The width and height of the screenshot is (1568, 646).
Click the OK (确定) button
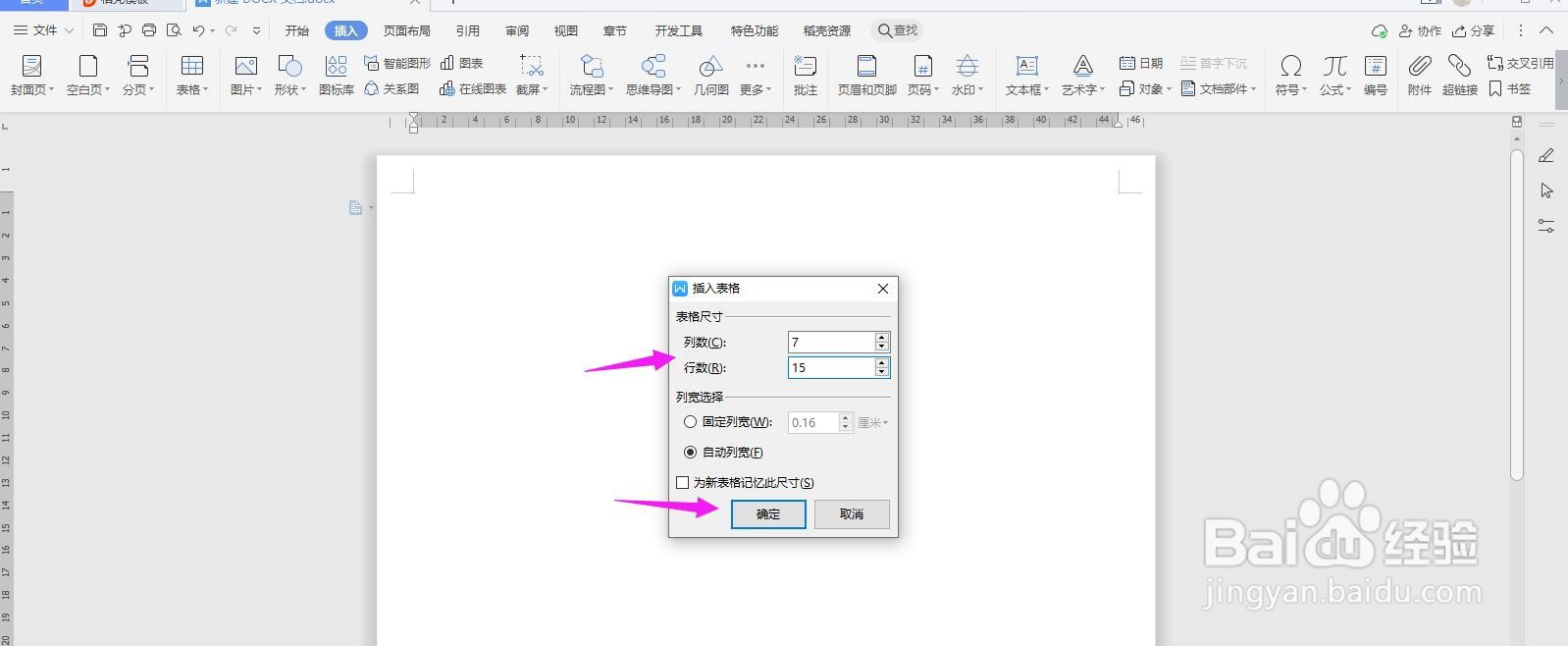coord(768,514)
